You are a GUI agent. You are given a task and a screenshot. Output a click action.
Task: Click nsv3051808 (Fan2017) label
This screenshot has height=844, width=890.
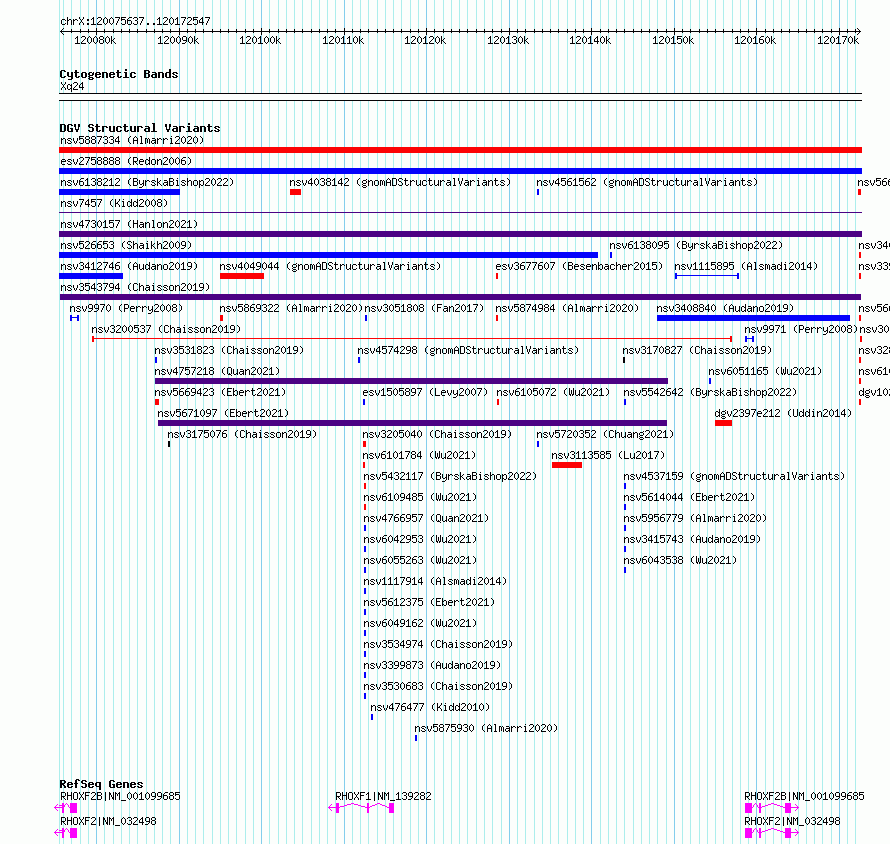tap(424, 308)
